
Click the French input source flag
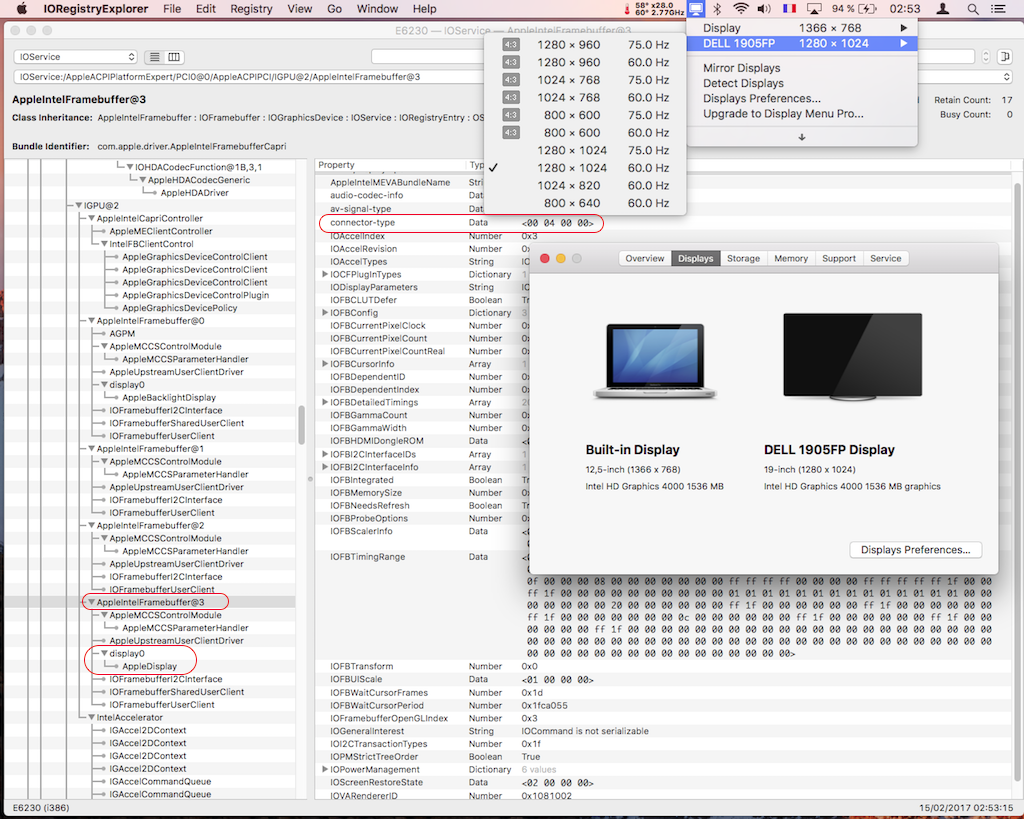tap(790, 9)
